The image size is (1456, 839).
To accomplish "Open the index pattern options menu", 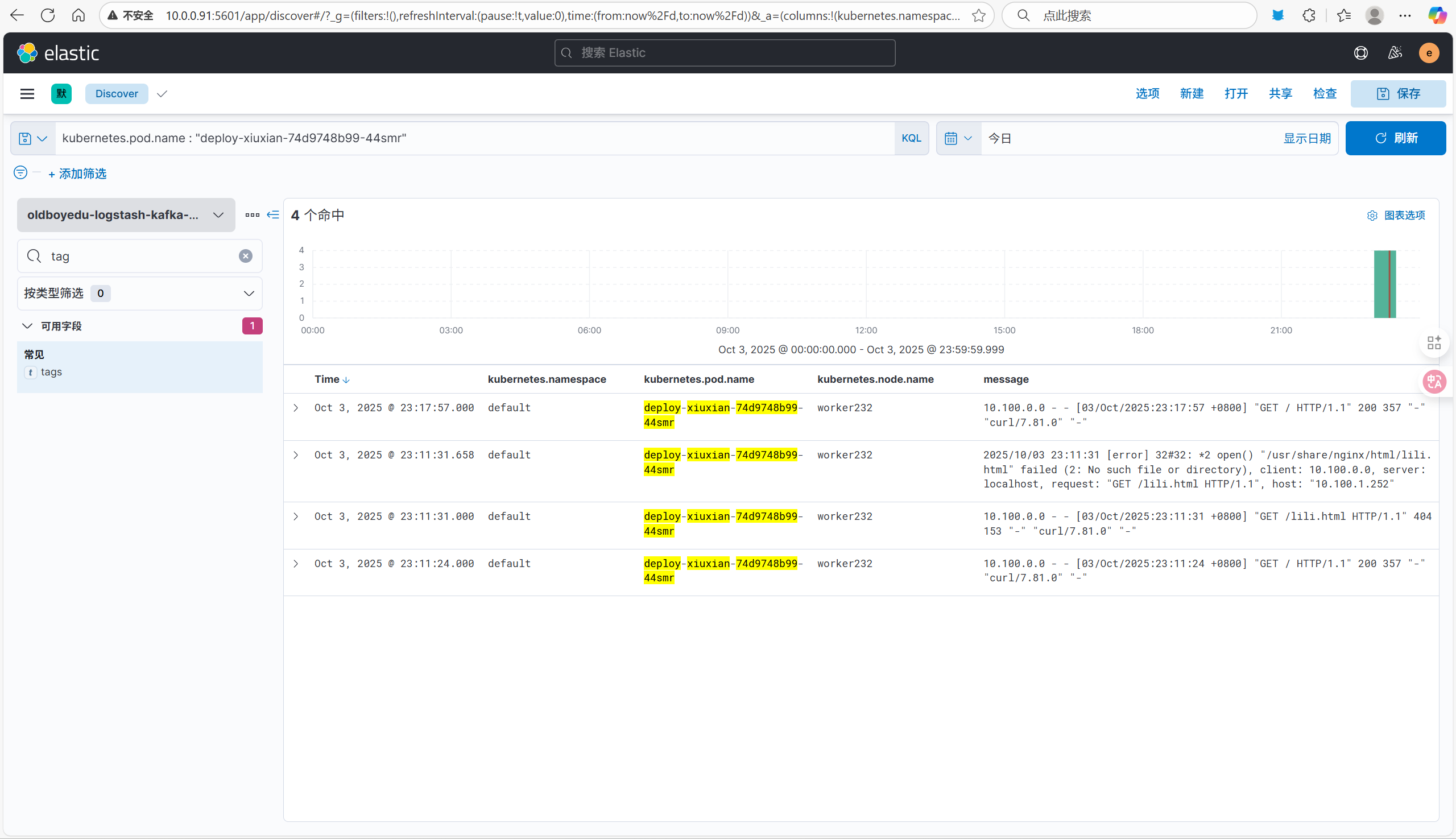I will click(x=252, y=215).
